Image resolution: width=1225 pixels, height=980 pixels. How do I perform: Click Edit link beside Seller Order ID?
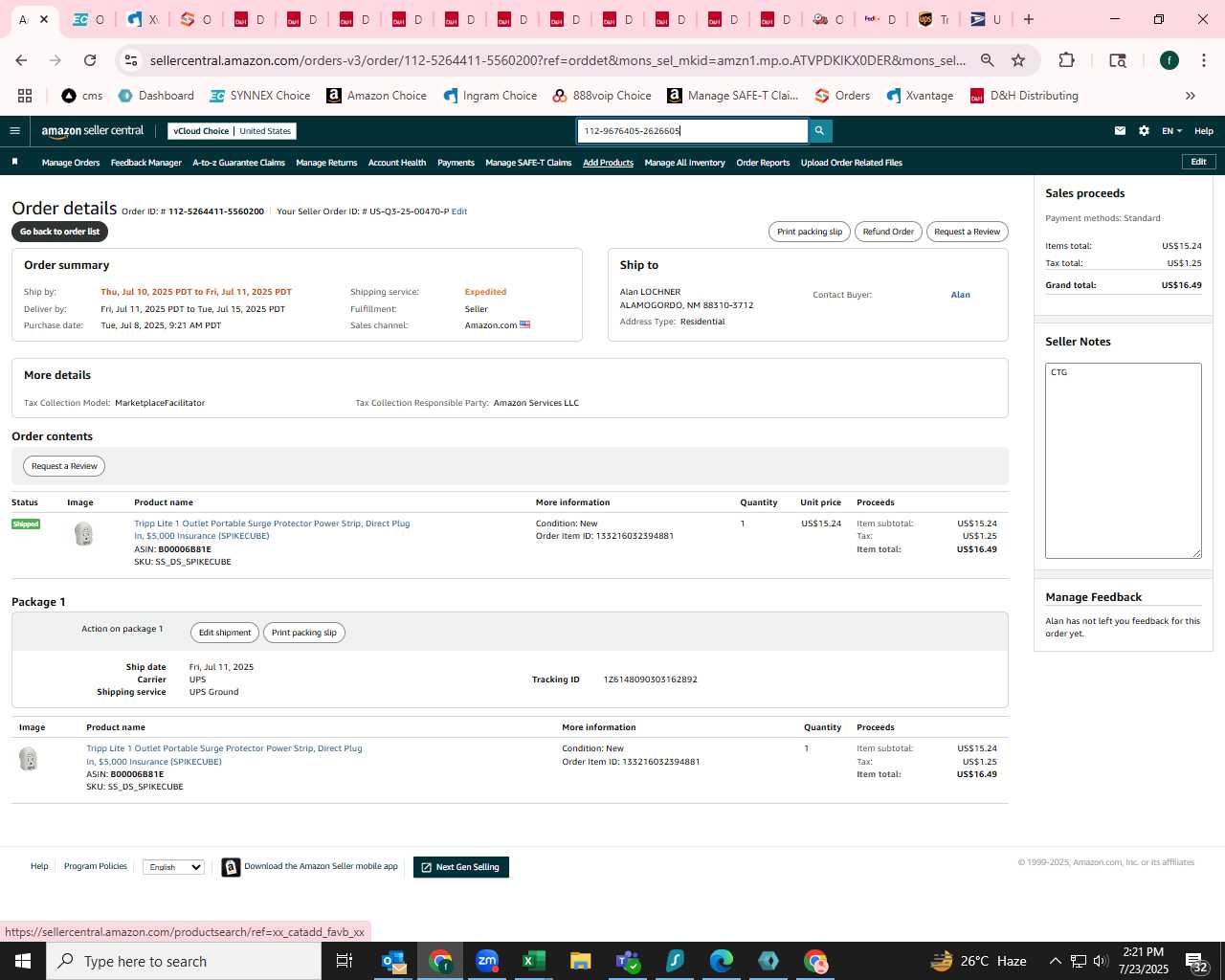click(459, 212)
